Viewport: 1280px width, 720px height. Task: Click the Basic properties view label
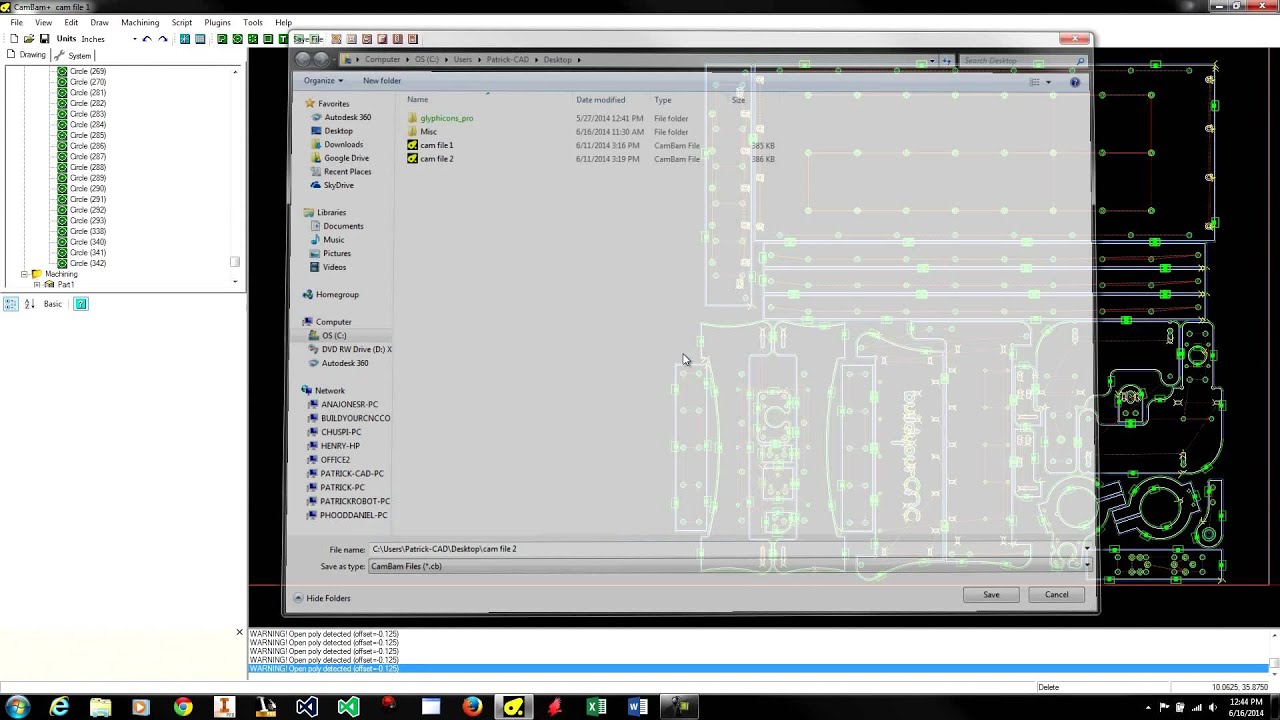(x=52, y=304)
